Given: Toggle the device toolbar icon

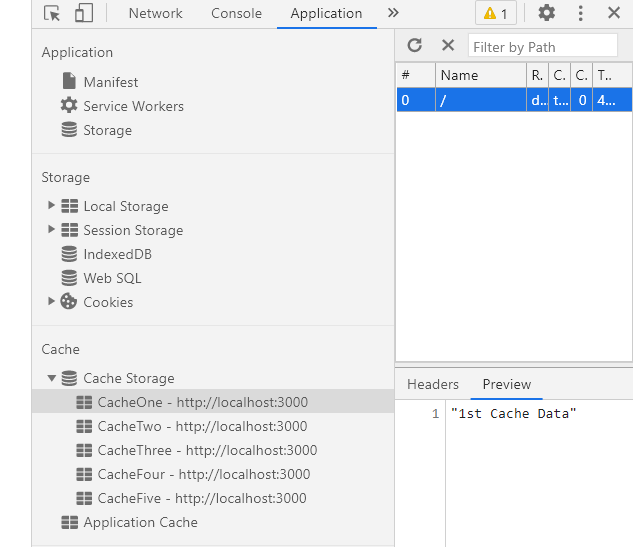Looking at the screenshot, I should 84,13.
